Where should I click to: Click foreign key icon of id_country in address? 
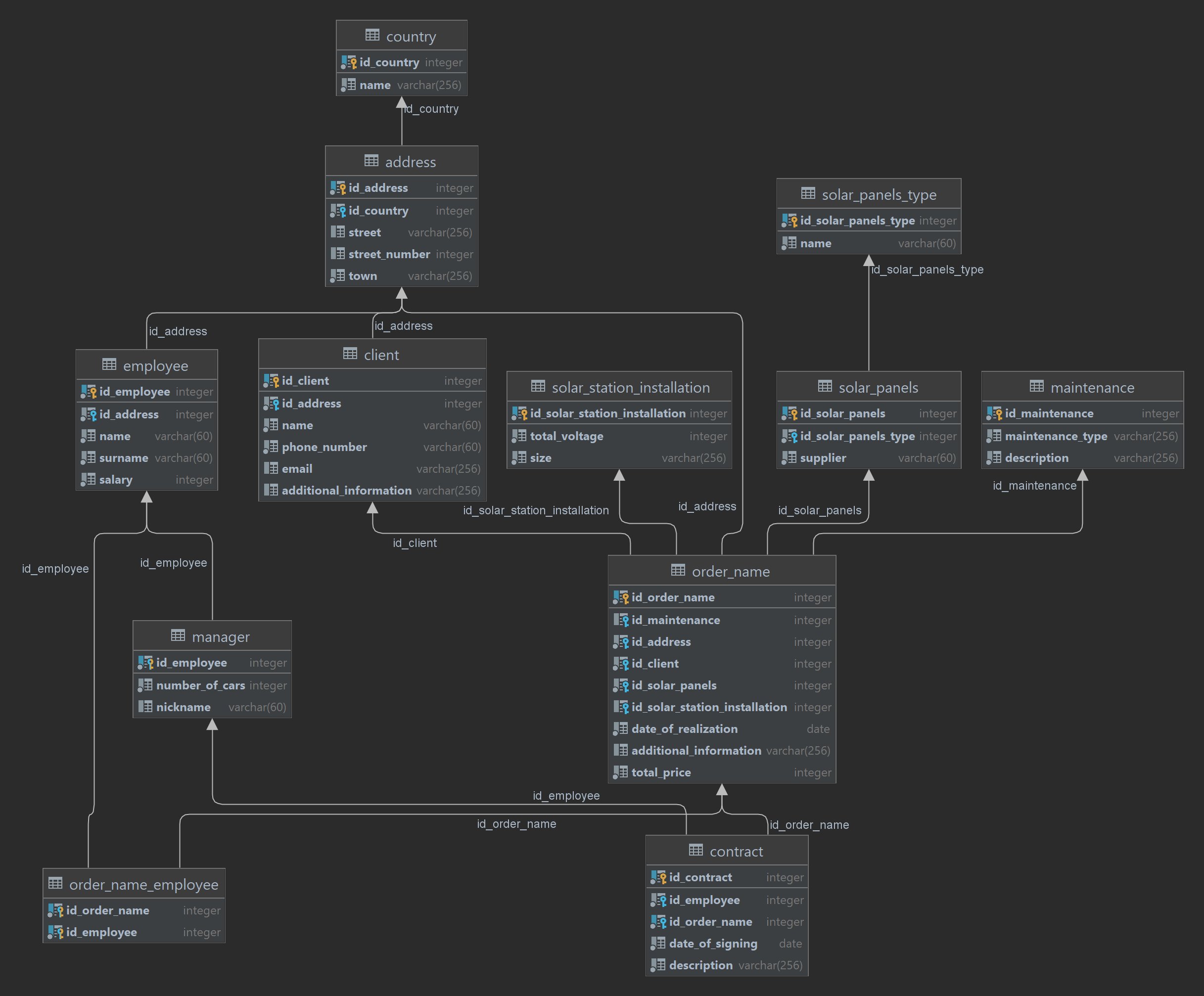coord(338,210)
